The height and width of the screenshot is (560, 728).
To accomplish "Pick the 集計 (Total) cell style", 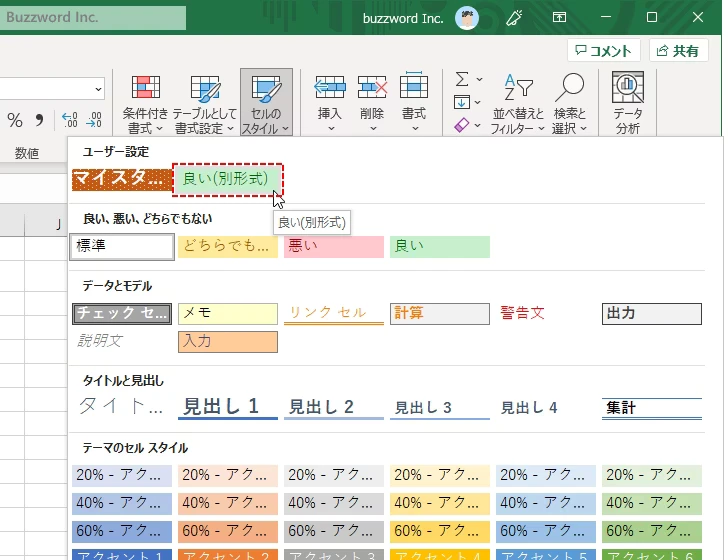I will [x=651, y=407].
